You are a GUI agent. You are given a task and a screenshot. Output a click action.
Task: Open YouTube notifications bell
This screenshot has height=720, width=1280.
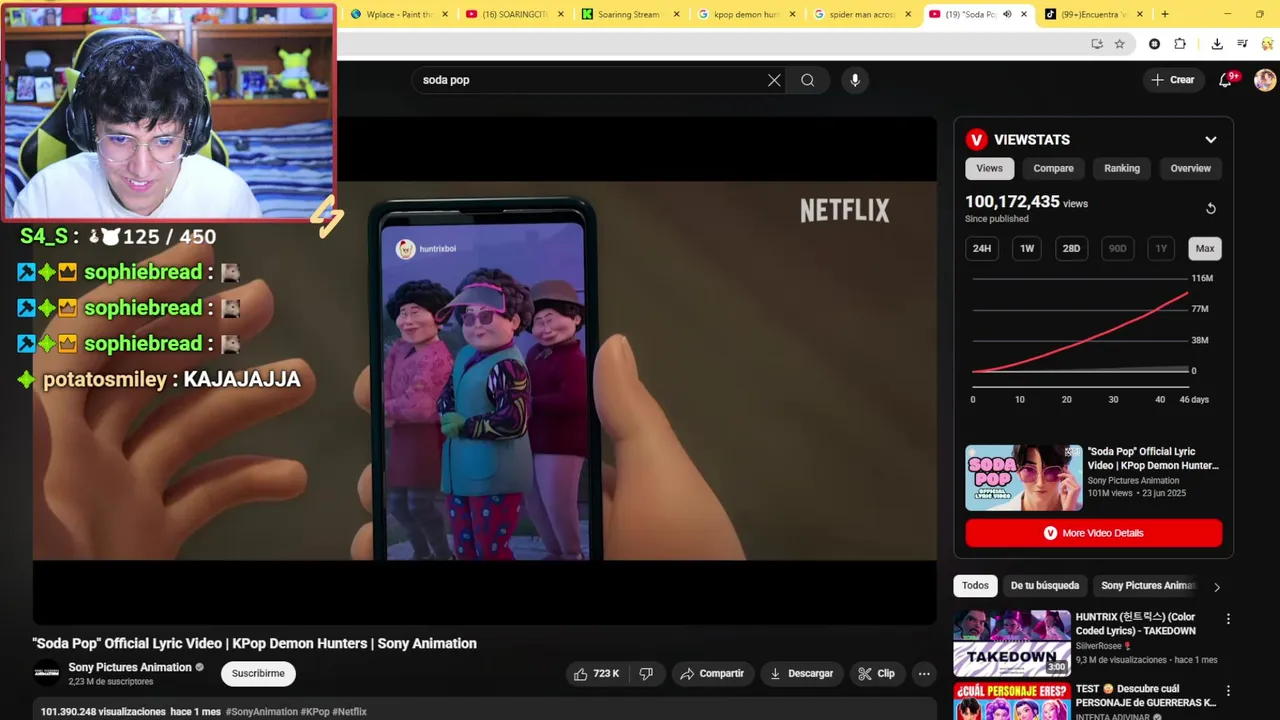1226,80
